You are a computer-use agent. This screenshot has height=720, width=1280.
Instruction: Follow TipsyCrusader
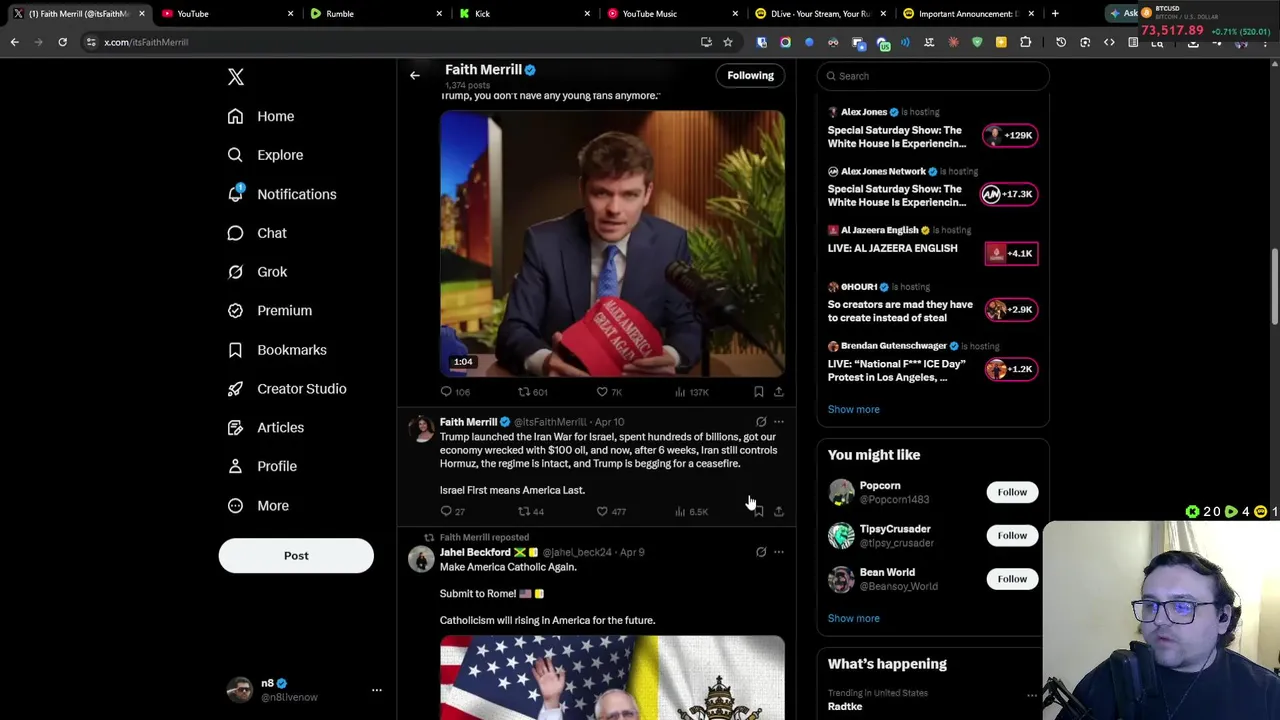pos(1012,535)
